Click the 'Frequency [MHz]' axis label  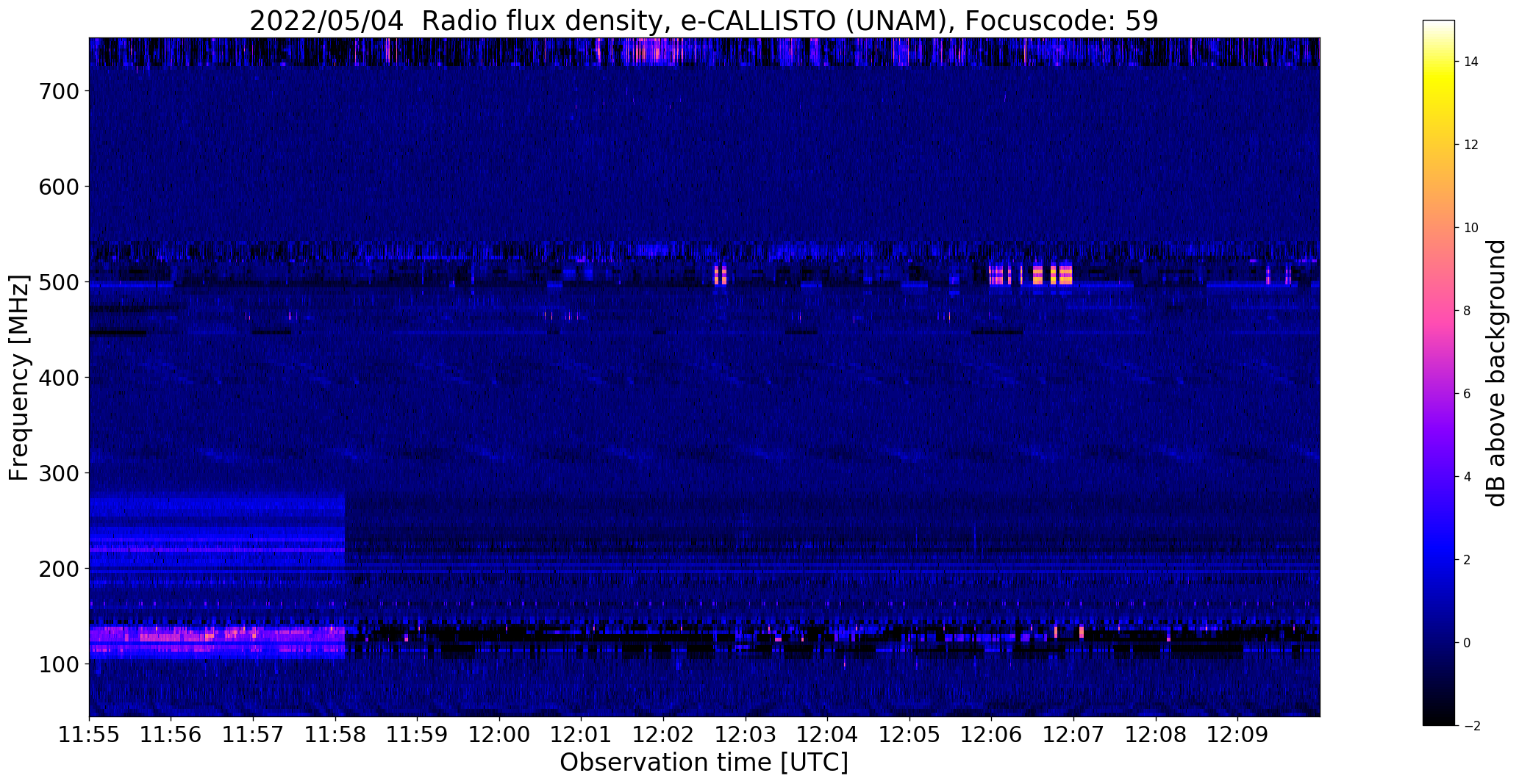coord(19,378)
